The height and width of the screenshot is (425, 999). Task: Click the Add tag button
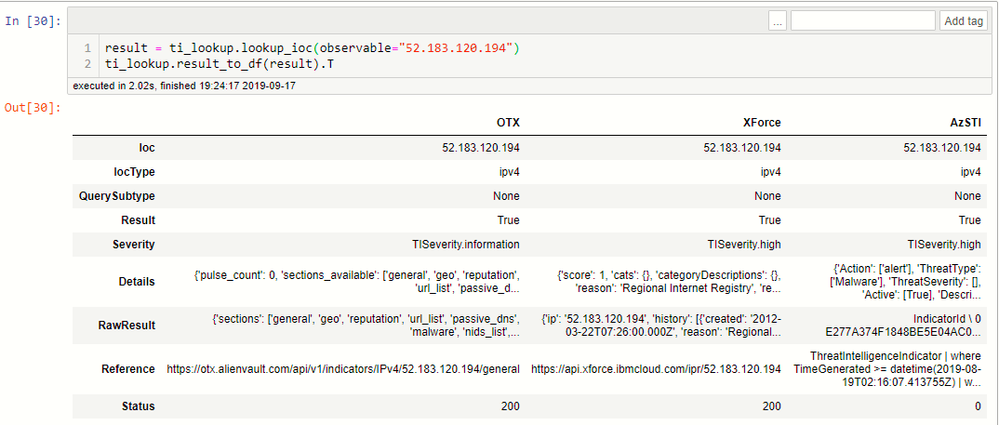963,21
